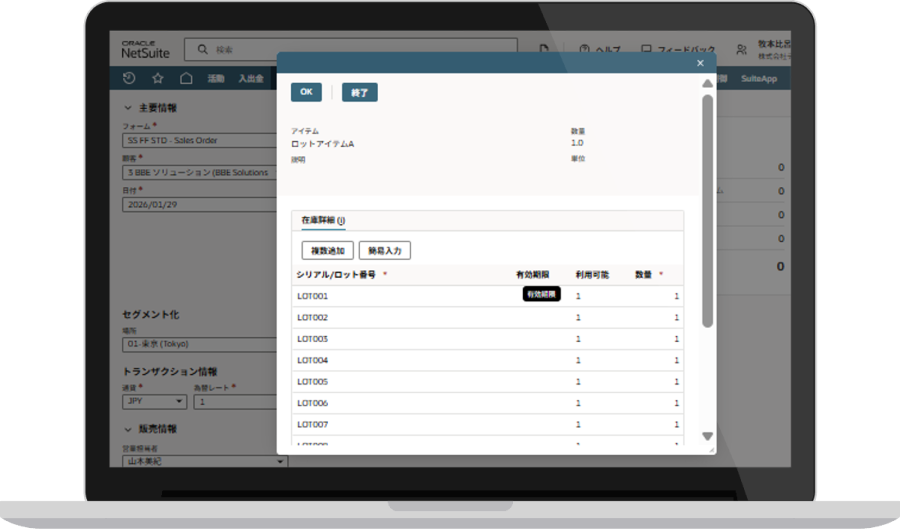This screenshot has width=900, height=529.
Task: Click the popup resize grip corner
Action: pyautogui.click(x=712, y=450)
